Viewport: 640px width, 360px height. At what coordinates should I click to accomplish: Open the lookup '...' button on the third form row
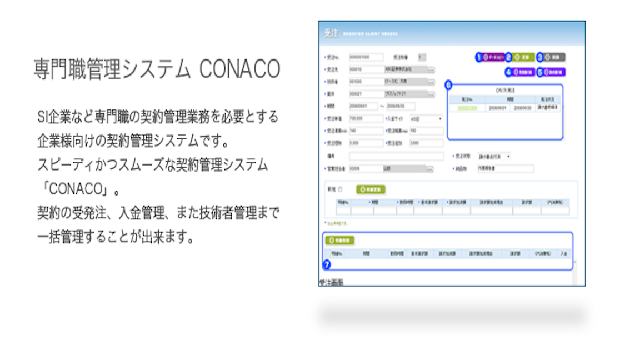click(x=431, y=82)
